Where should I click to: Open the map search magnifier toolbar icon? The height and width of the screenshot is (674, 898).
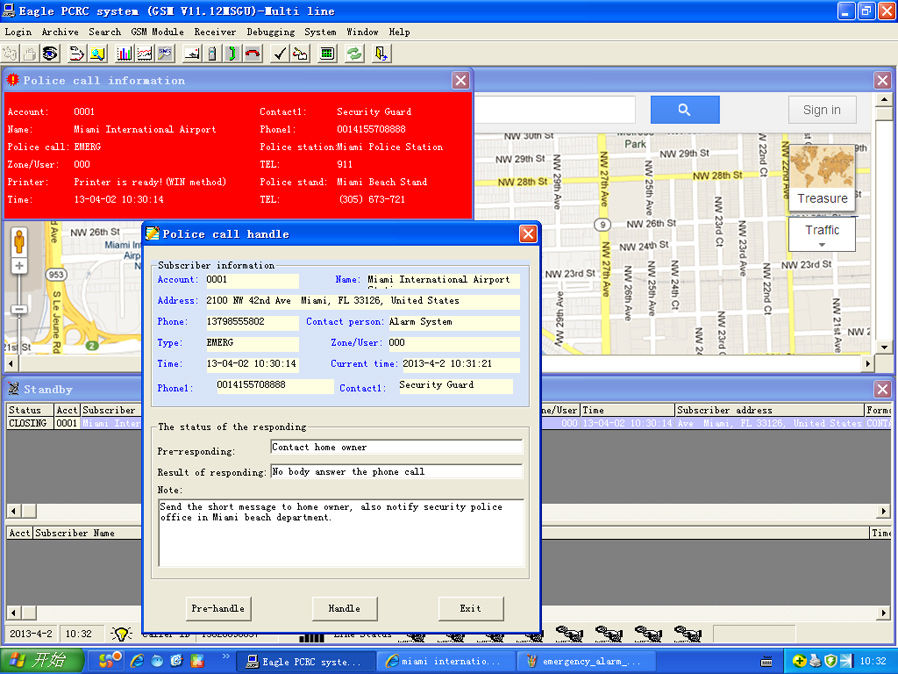(95, 53)
